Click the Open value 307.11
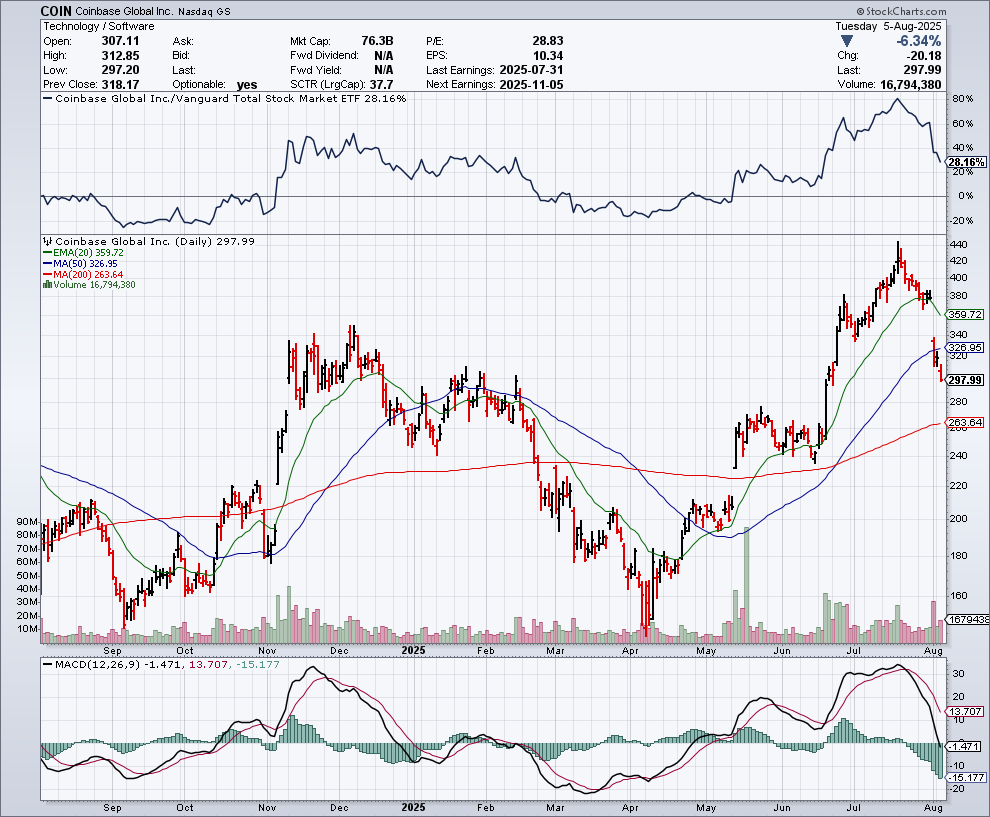The width and height of the screenshot is (990, 817). point(121,41)
